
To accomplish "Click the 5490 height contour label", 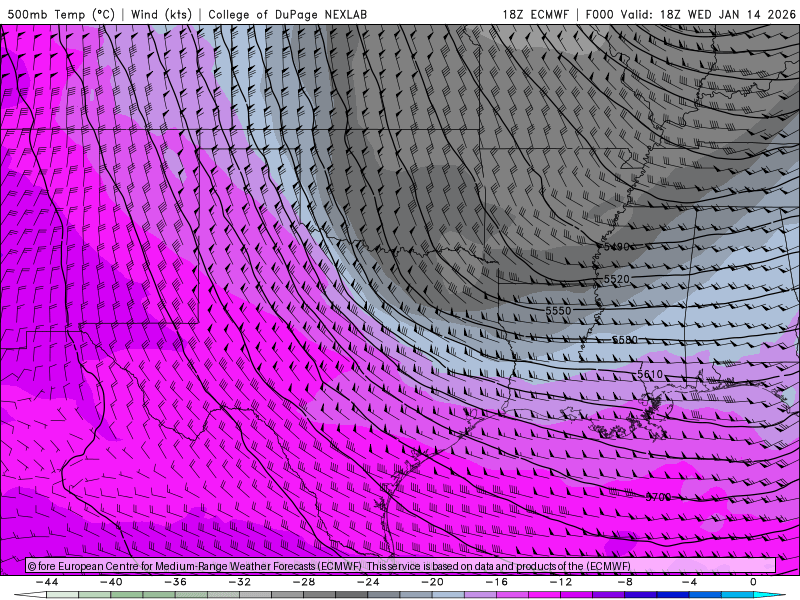I will coord(616,247).
